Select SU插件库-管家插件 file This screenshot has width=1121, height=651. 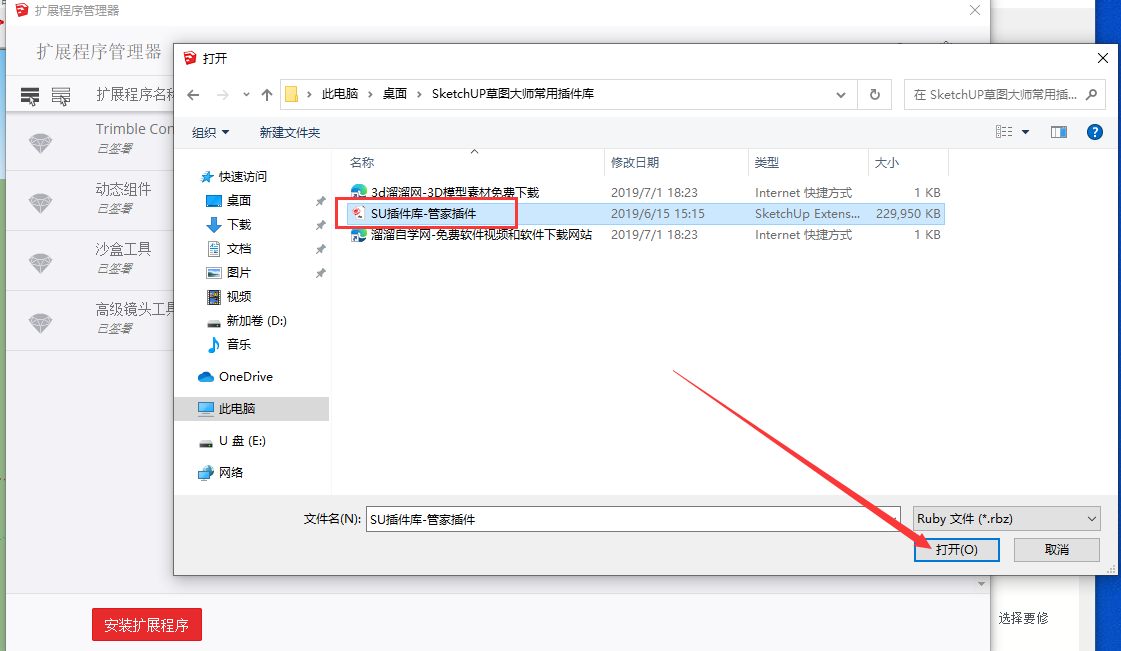(423, 213)
